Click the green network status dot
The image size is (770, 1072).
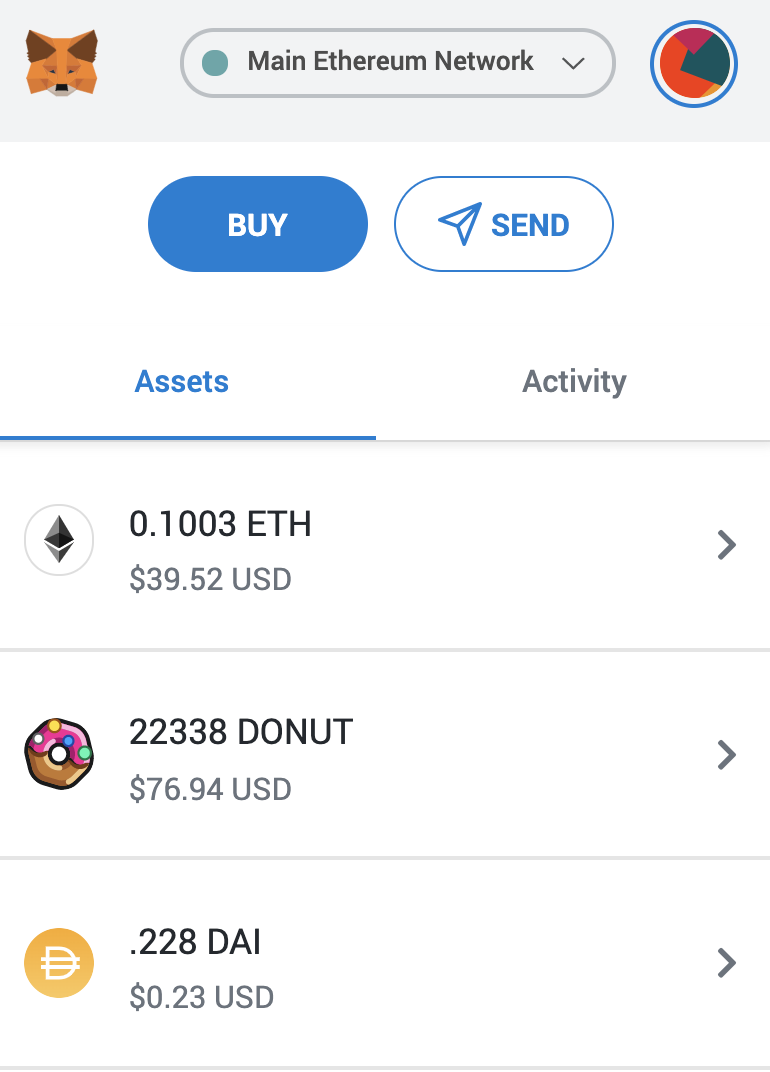pyautogui.click(x=215, y=63)
